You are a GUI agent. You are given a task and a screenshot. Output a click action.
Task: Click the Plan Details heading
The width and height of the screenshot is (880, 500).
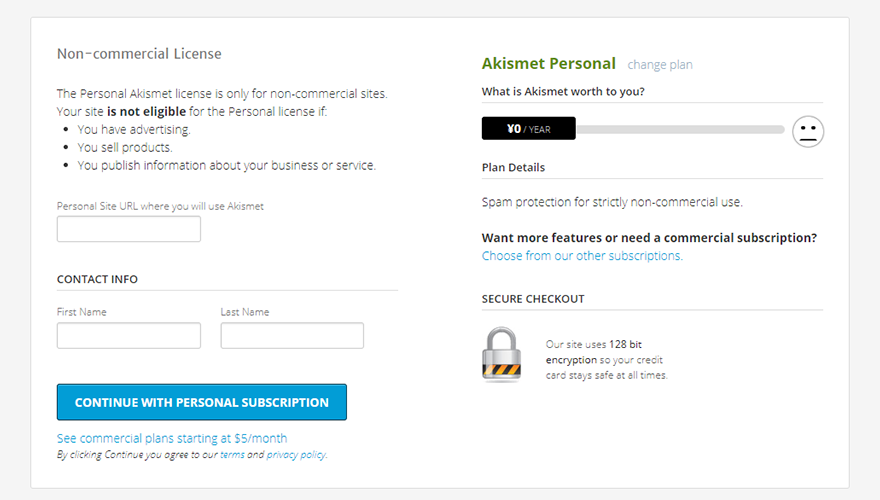coord(513,167)
